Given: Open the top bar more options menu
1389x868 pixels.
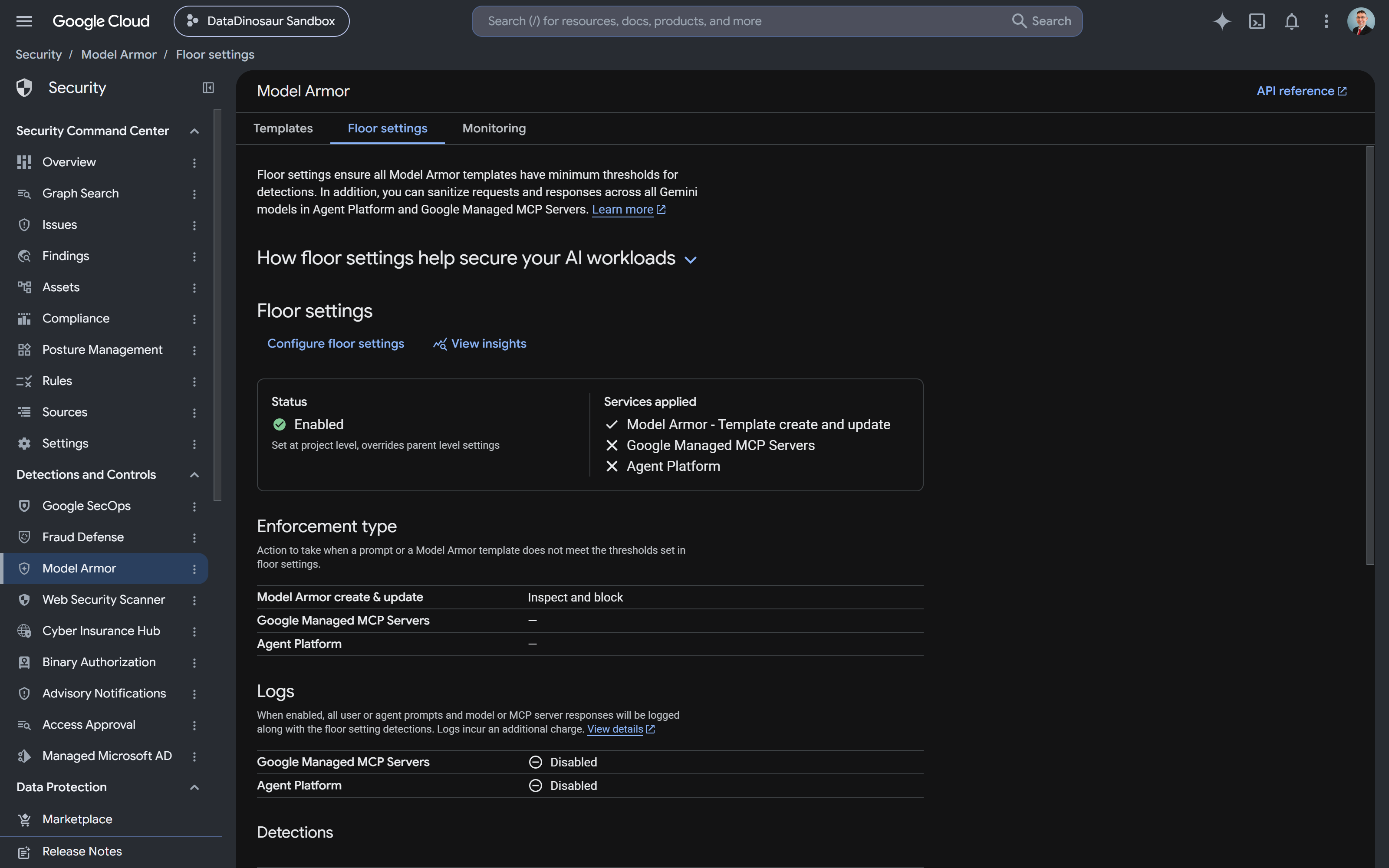Looking at the screenshot, I should 1326,21.
